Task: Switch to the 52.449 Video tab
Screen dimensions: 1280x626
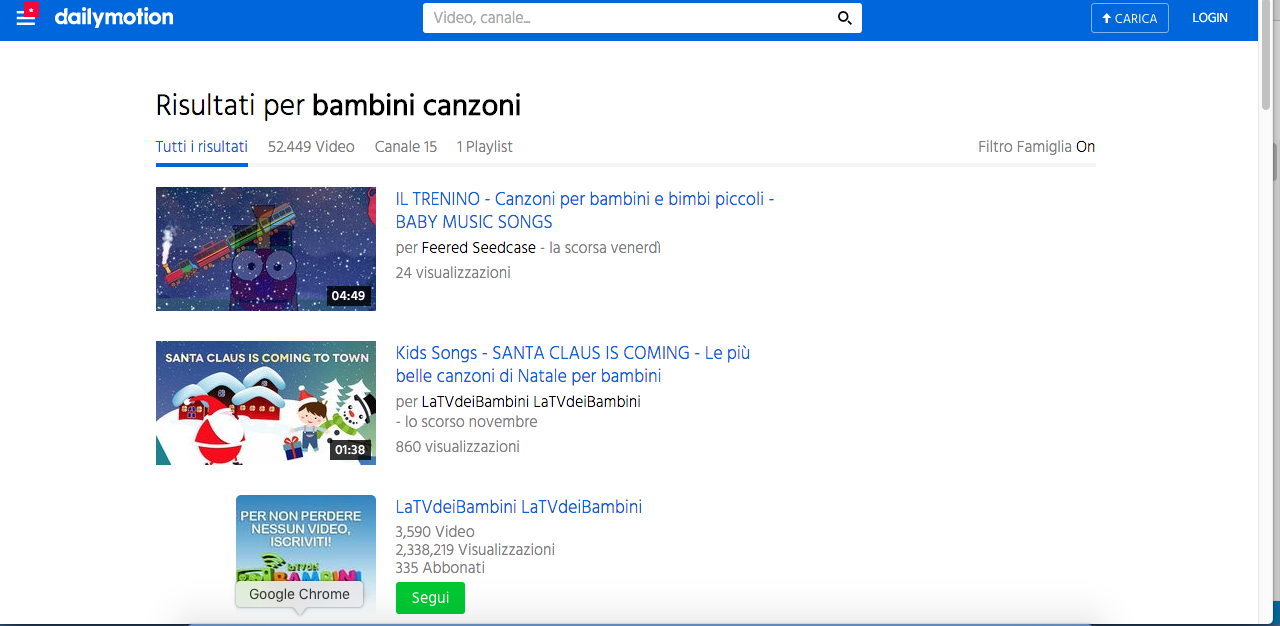Action: [311, 147]
